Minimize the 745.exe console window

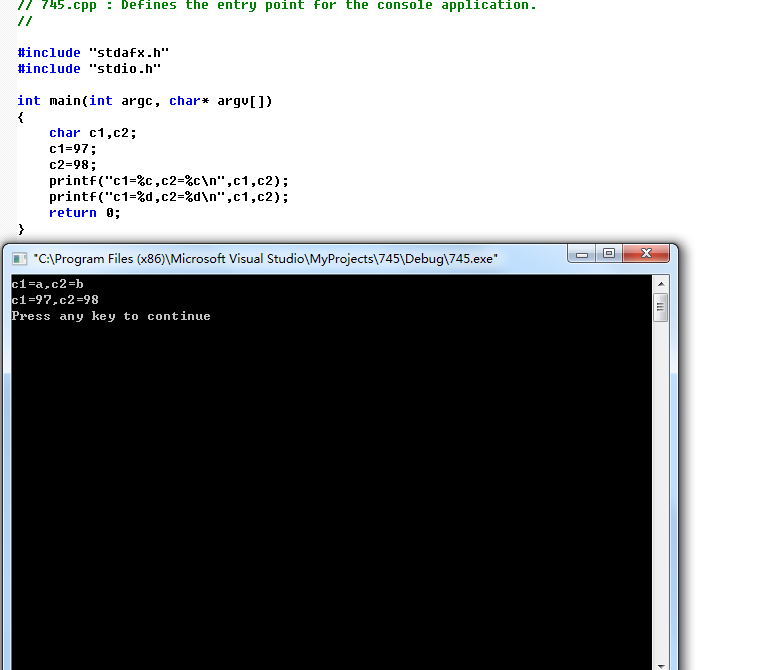pos(582,253)
